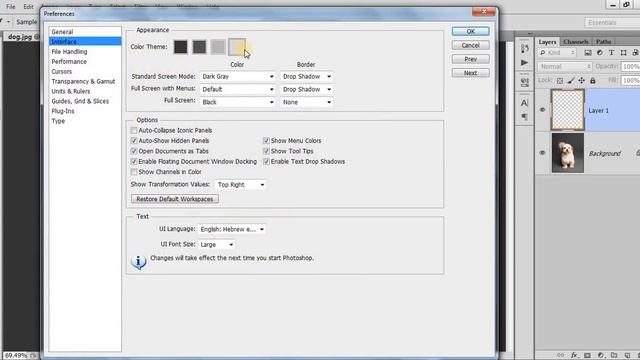The width and height of the screenshot is (640, 360).
Task: Enable Auto-Collapse Iconic Panels checkbox
Action: 134,130
